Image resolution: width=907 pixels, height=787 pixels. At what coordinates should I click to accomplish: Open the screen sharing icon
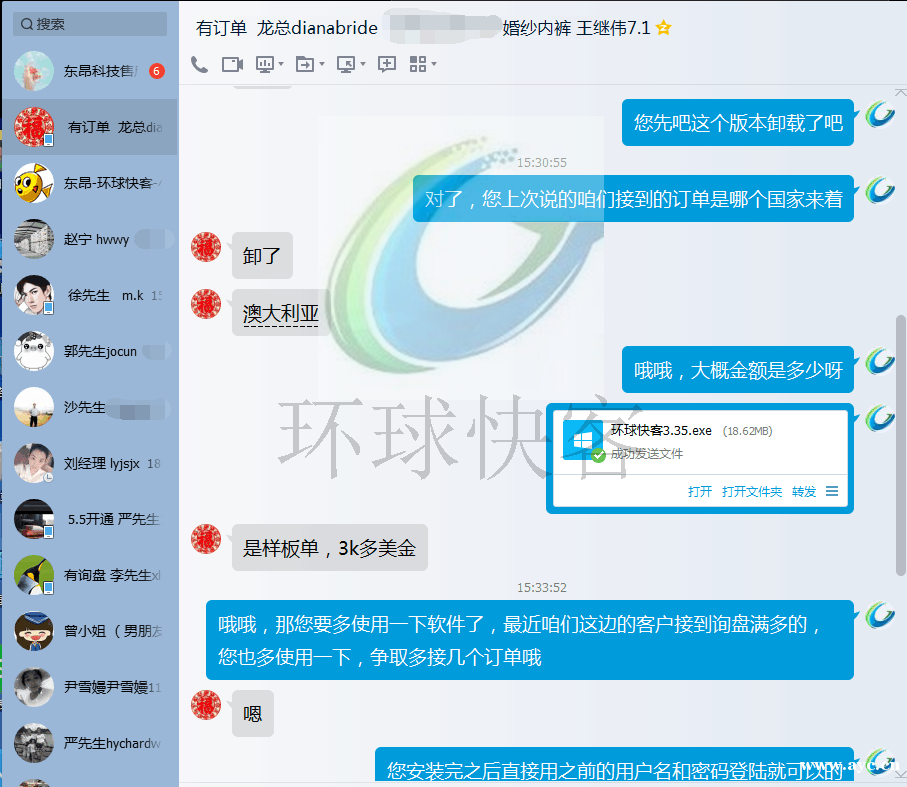[x=264, y=63]
